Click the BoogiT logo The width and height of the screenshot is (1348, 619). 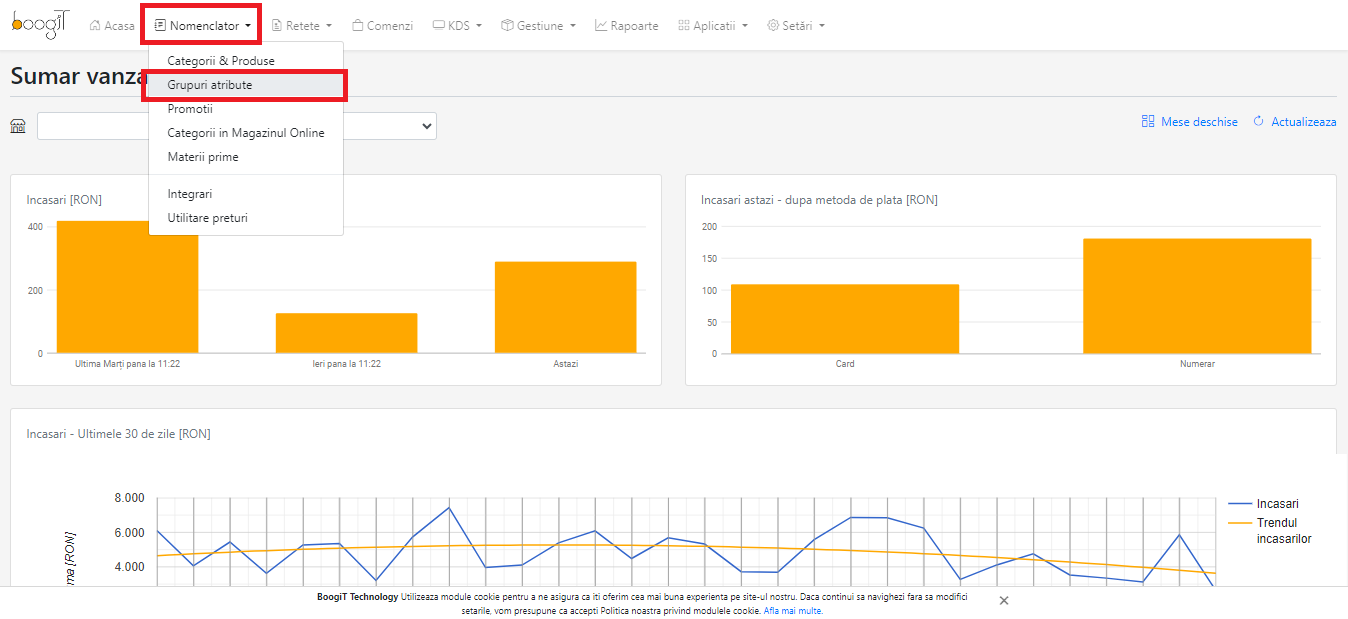click(41, 25)
